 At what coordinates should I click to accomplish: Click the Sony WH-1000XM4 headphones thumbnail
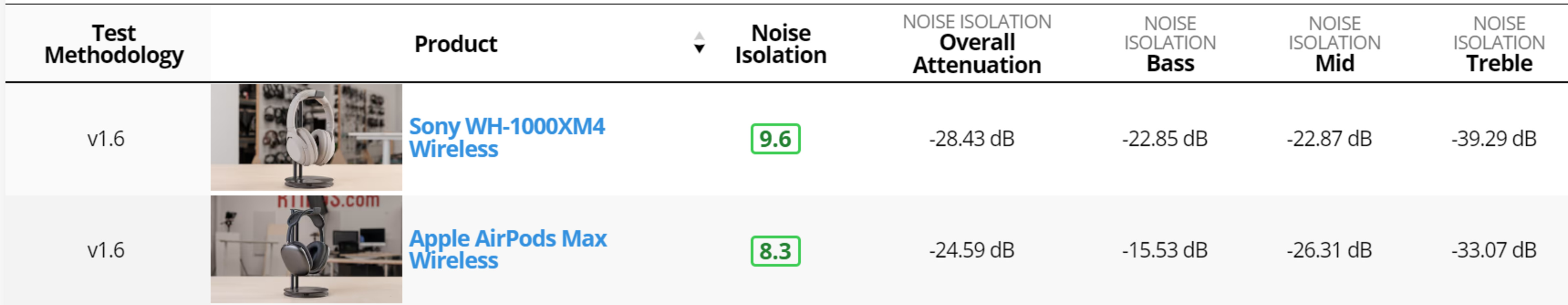[x=306, y=137]
